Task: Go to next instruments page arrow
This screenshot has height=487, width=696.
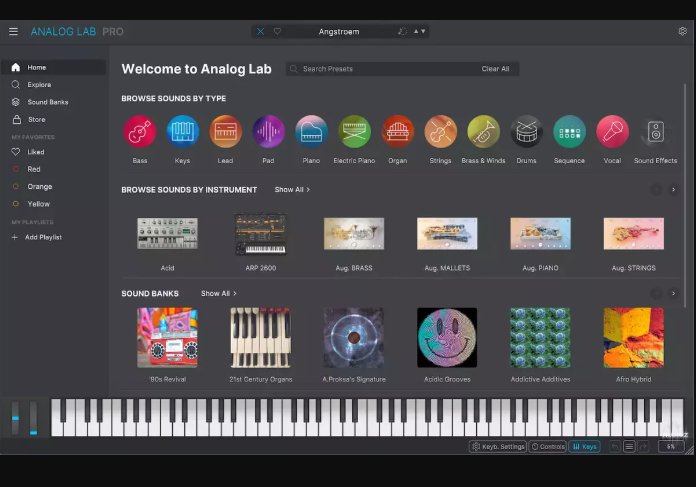Action: coord(673,190)
